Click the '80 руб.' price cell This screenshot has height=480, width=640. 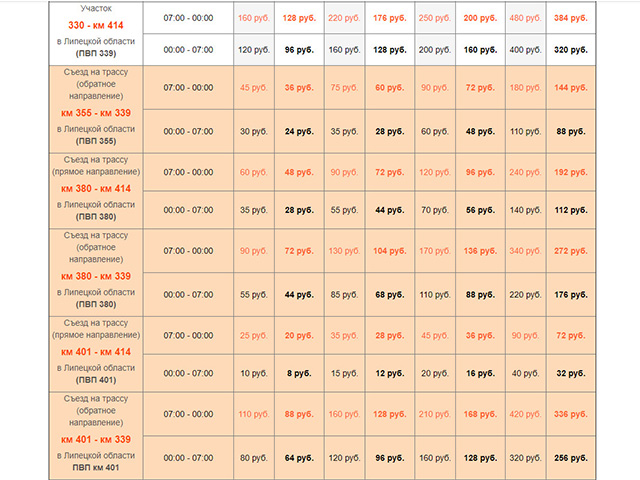click(253, 458)
